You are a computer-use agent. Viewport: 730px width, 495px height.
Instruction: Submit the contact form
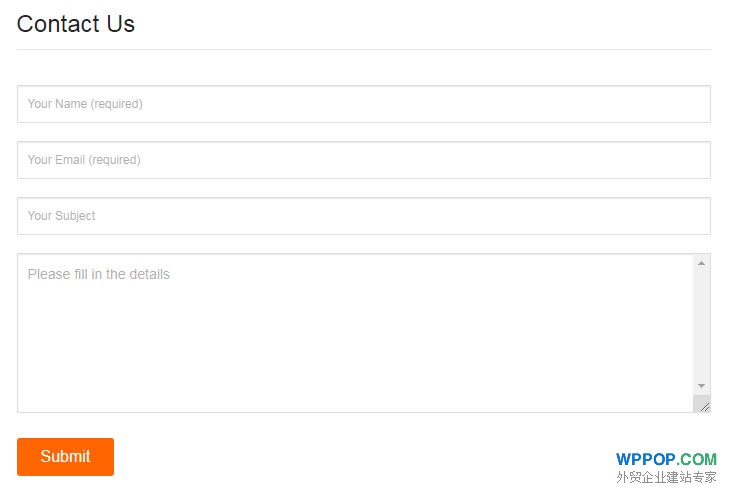65,457
